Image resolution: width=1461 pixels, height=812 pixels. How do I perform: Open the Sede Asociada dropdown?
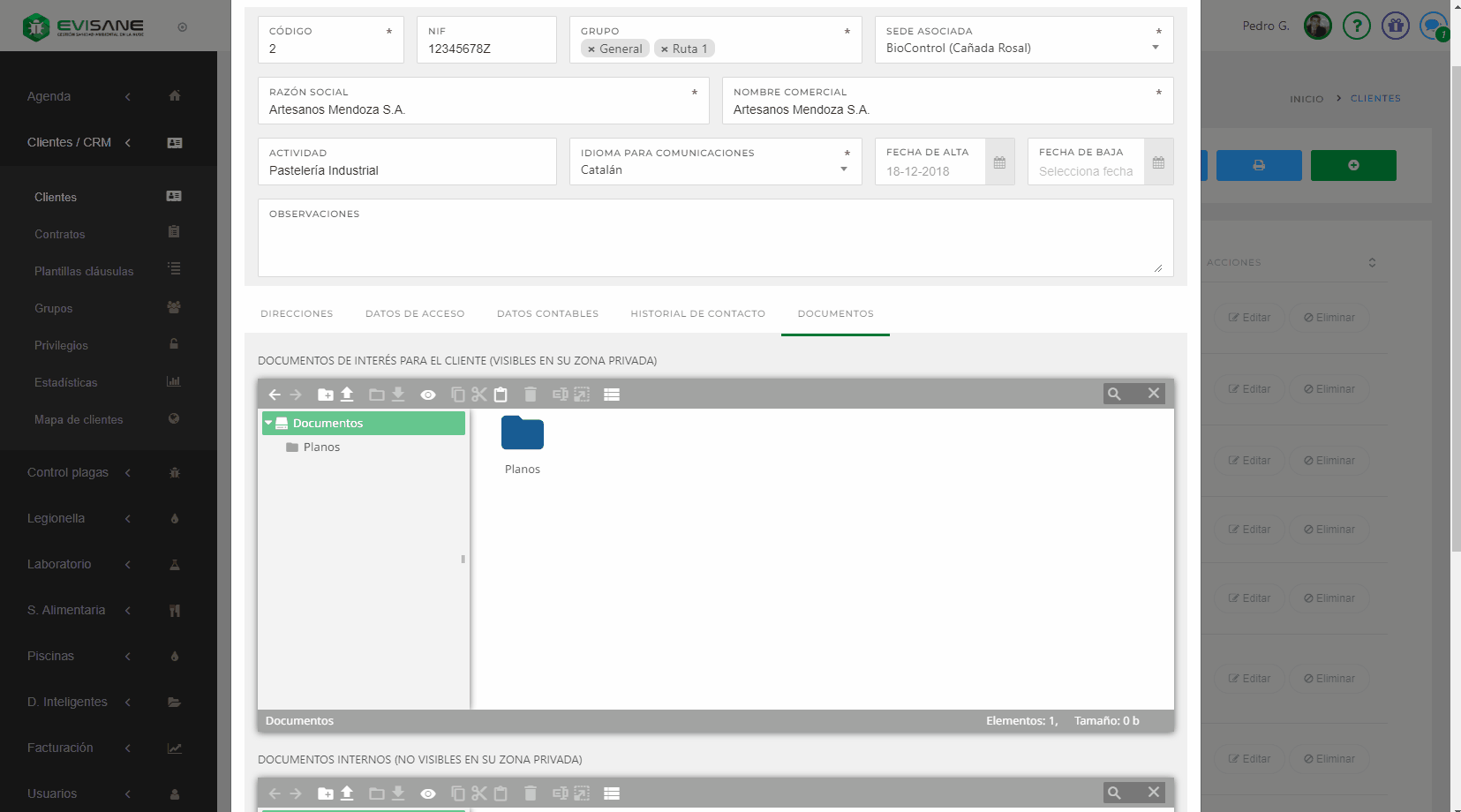tap(1155, 48)
